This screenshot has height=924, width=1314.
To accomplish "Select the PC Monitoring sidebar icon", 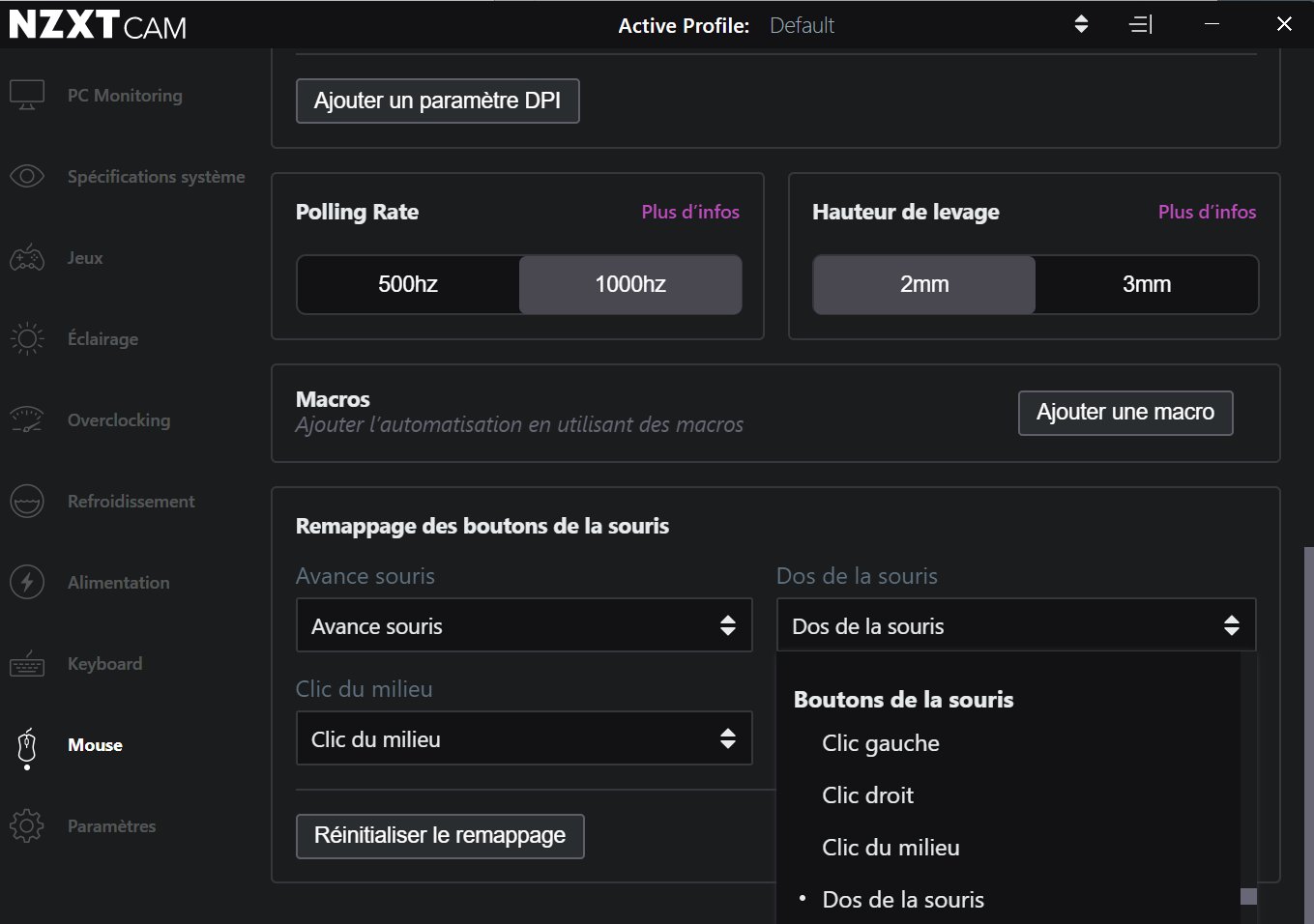I will tap(27, 94).
